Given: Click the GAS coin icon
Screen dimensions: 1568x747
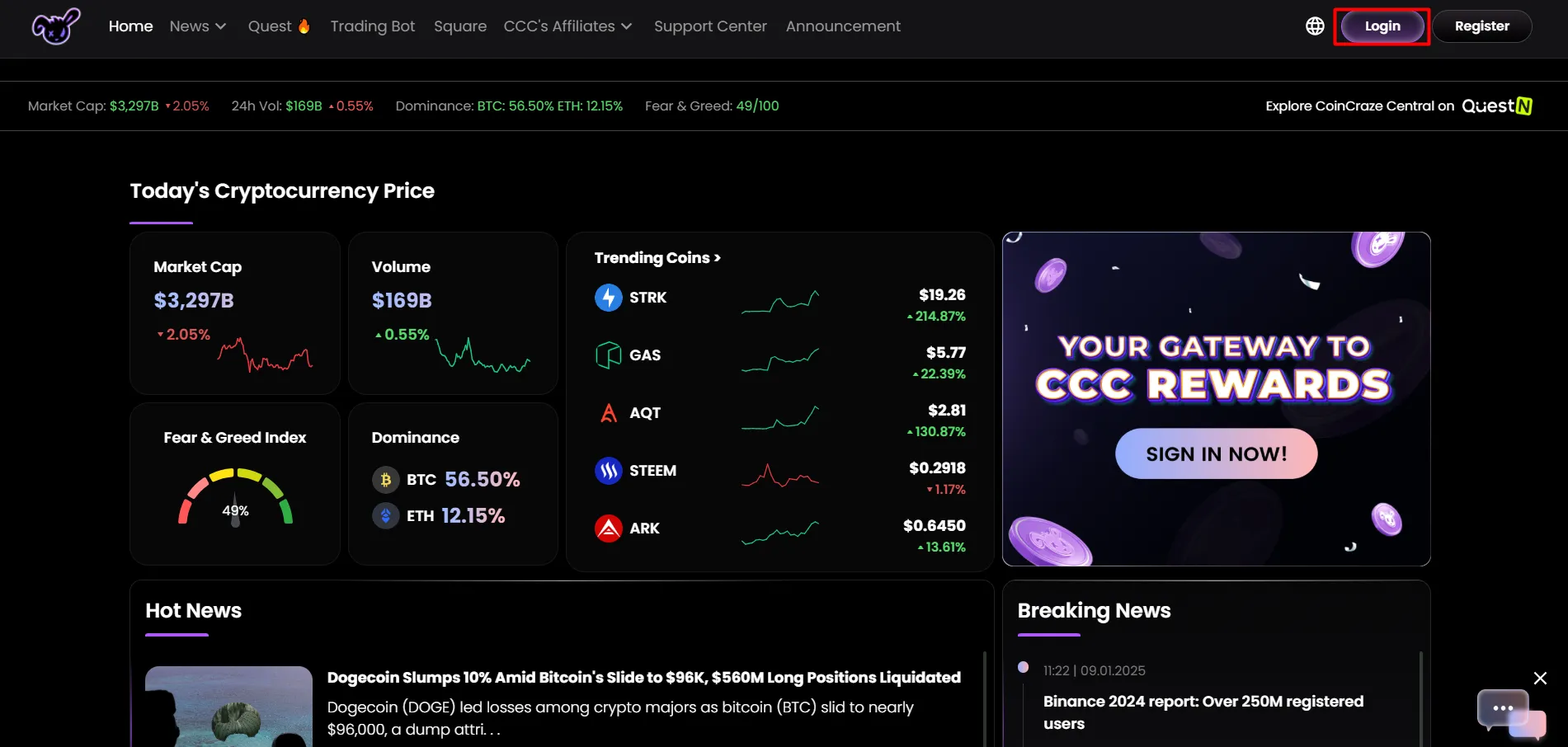Looking at the screenshot, I should 608,355.
